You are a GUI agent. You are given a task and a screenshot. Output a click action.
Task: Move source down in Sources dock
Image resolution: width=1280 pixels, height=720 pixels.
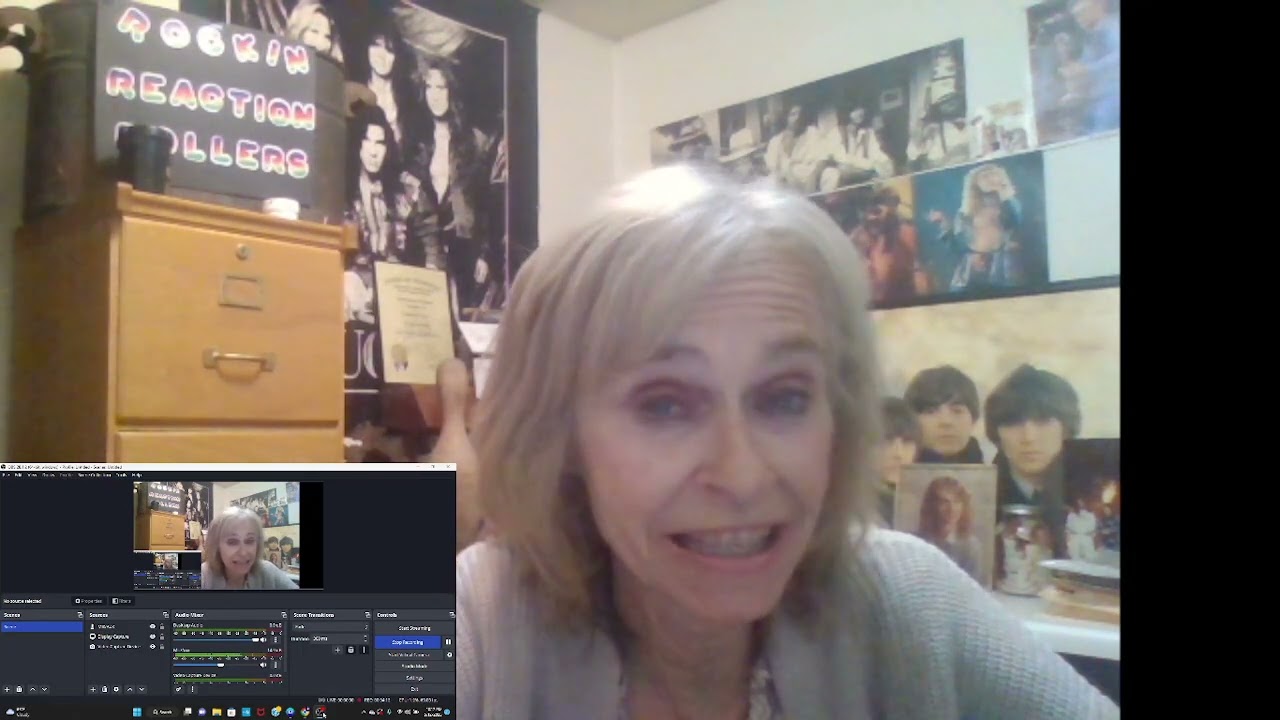[x=142, y=689]
